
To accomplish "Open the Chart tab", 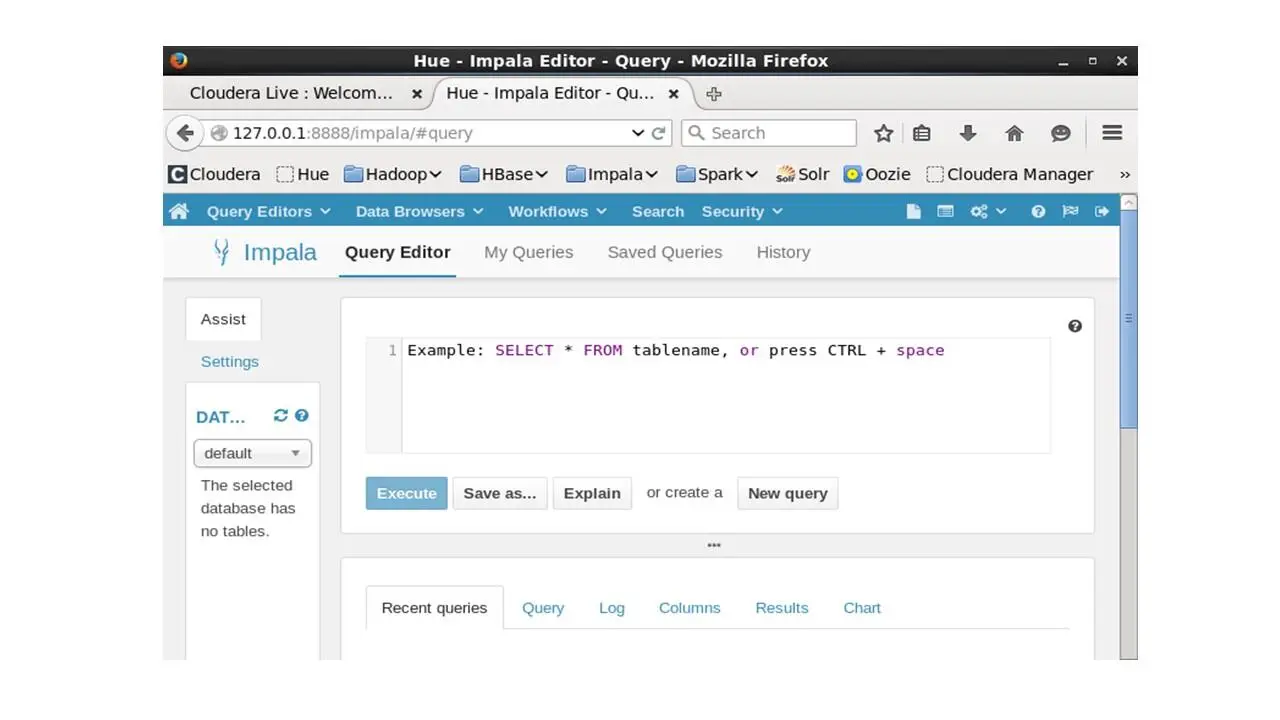I will coord(862,608).
